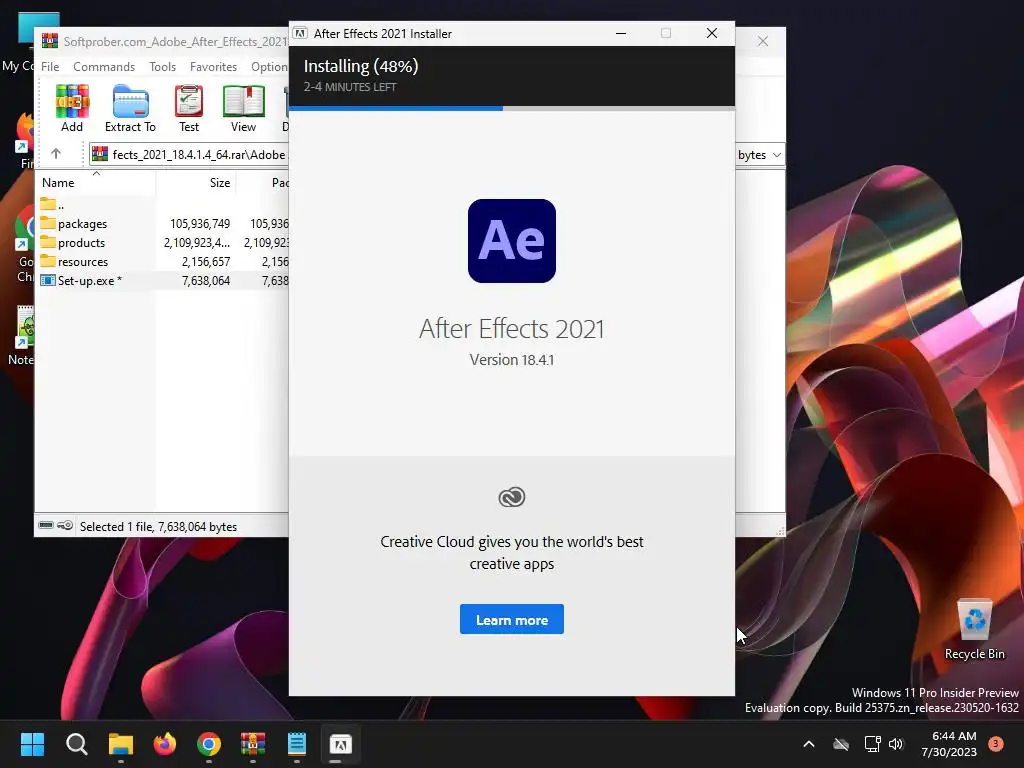Open the File menu in WinRAR

pyautogui.click(x=50, y=67)
